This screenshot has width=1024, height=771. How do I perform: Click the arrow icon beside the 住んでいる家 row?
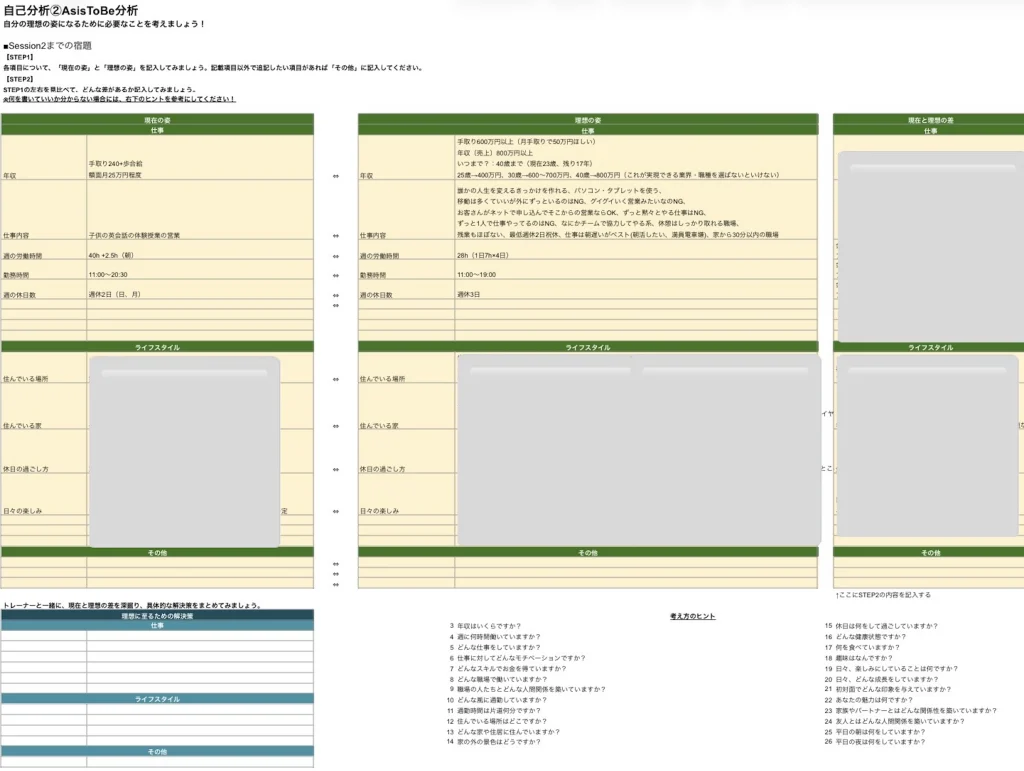[x=336, y=426]
